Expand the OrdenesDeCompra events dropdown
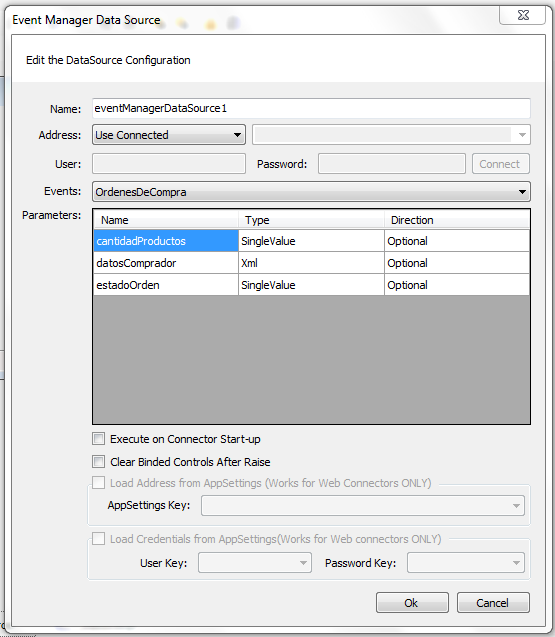Screen dimensions: 555x637 (x=311, y=192)
